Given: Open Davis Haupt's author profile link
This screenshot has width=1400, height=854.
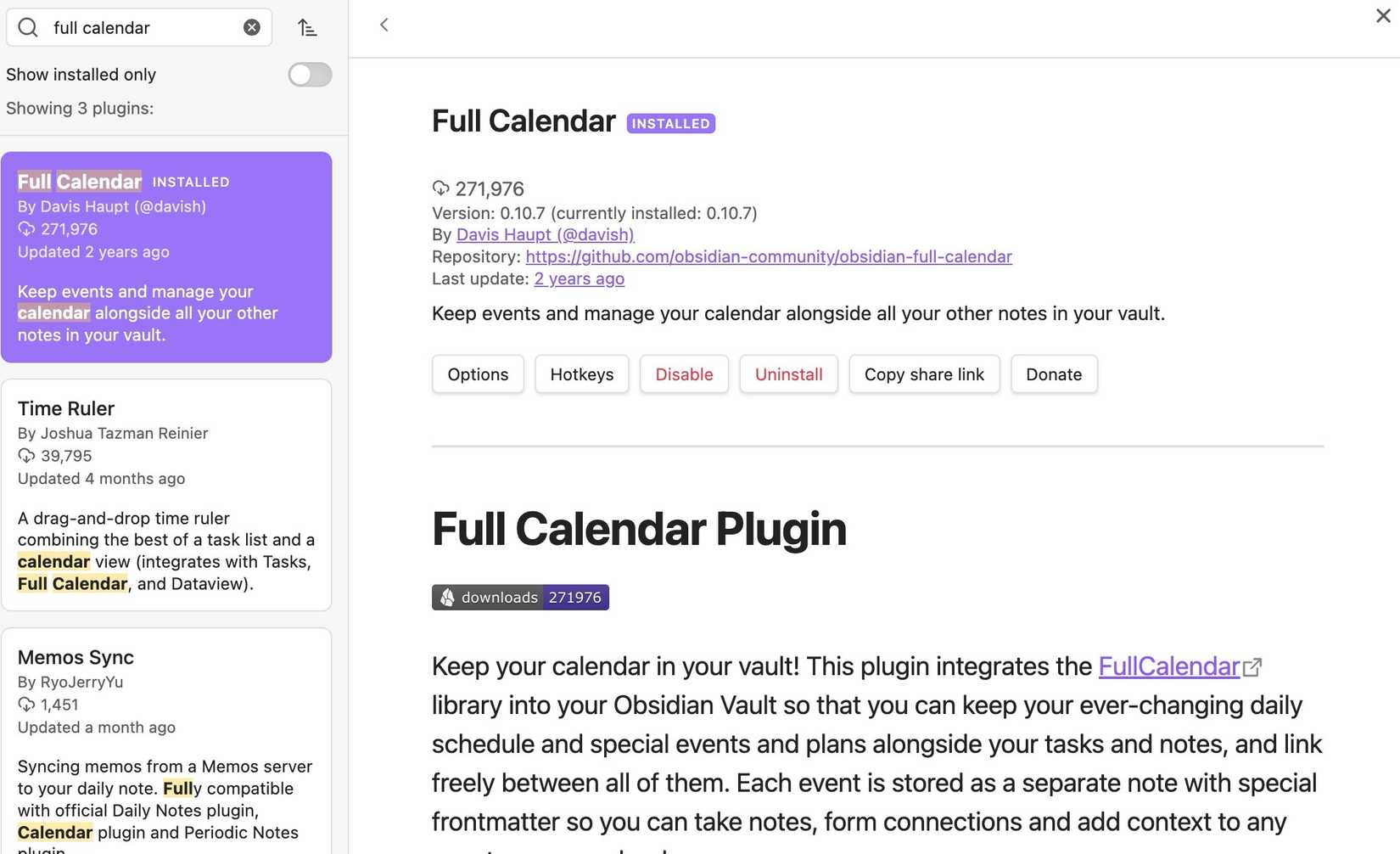Looking at the screenshot, I should click(x=545, y=234).
